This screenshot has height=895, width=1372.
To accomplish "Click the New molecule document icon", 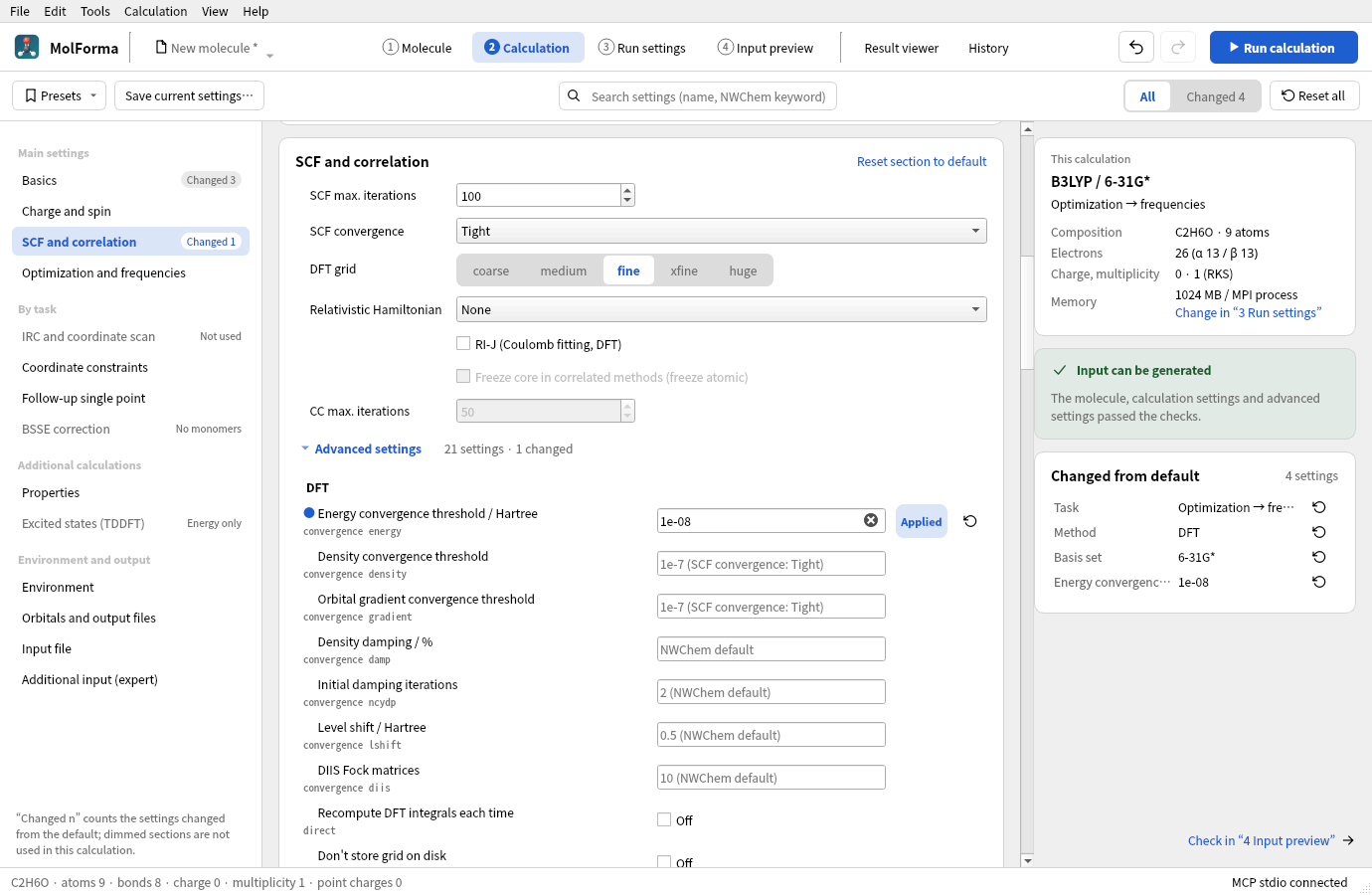I will coord(161,47).
